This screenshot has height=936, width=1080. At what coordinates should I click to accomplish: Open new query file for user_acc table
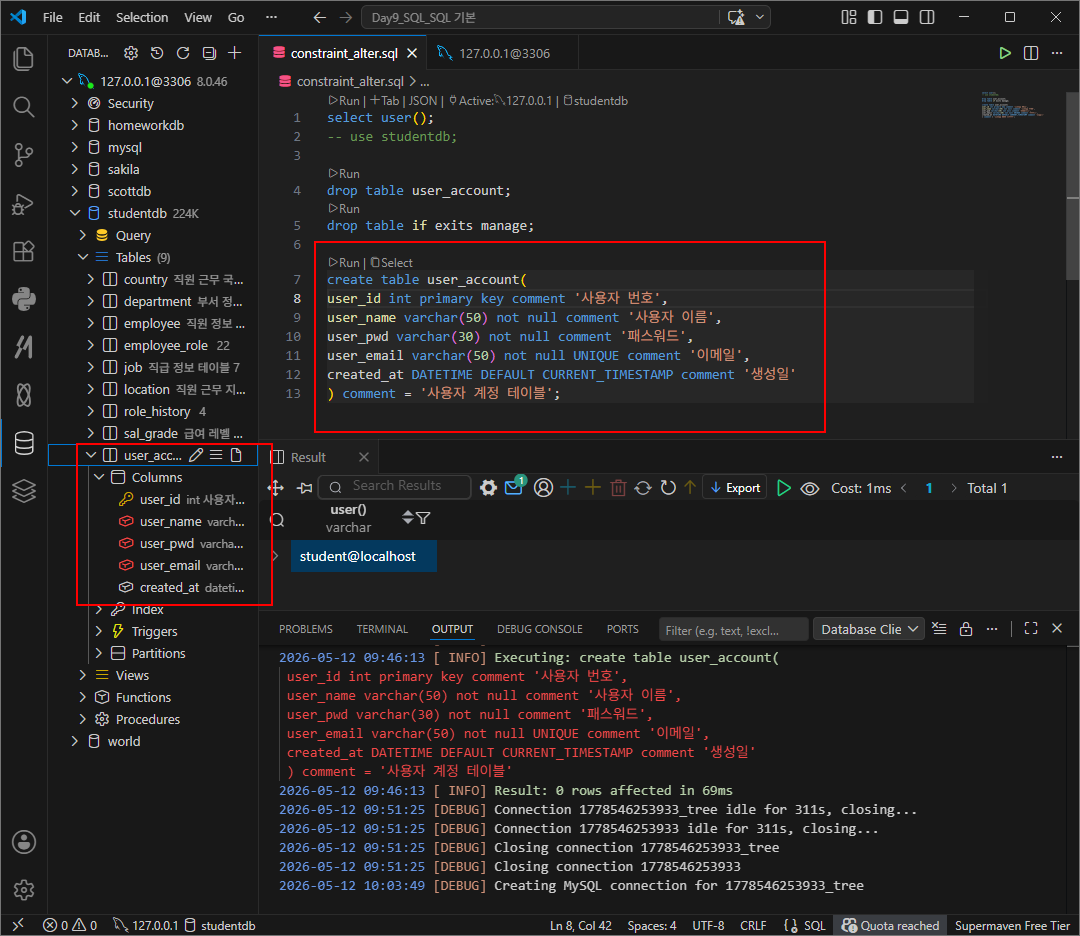coord(236,455)
